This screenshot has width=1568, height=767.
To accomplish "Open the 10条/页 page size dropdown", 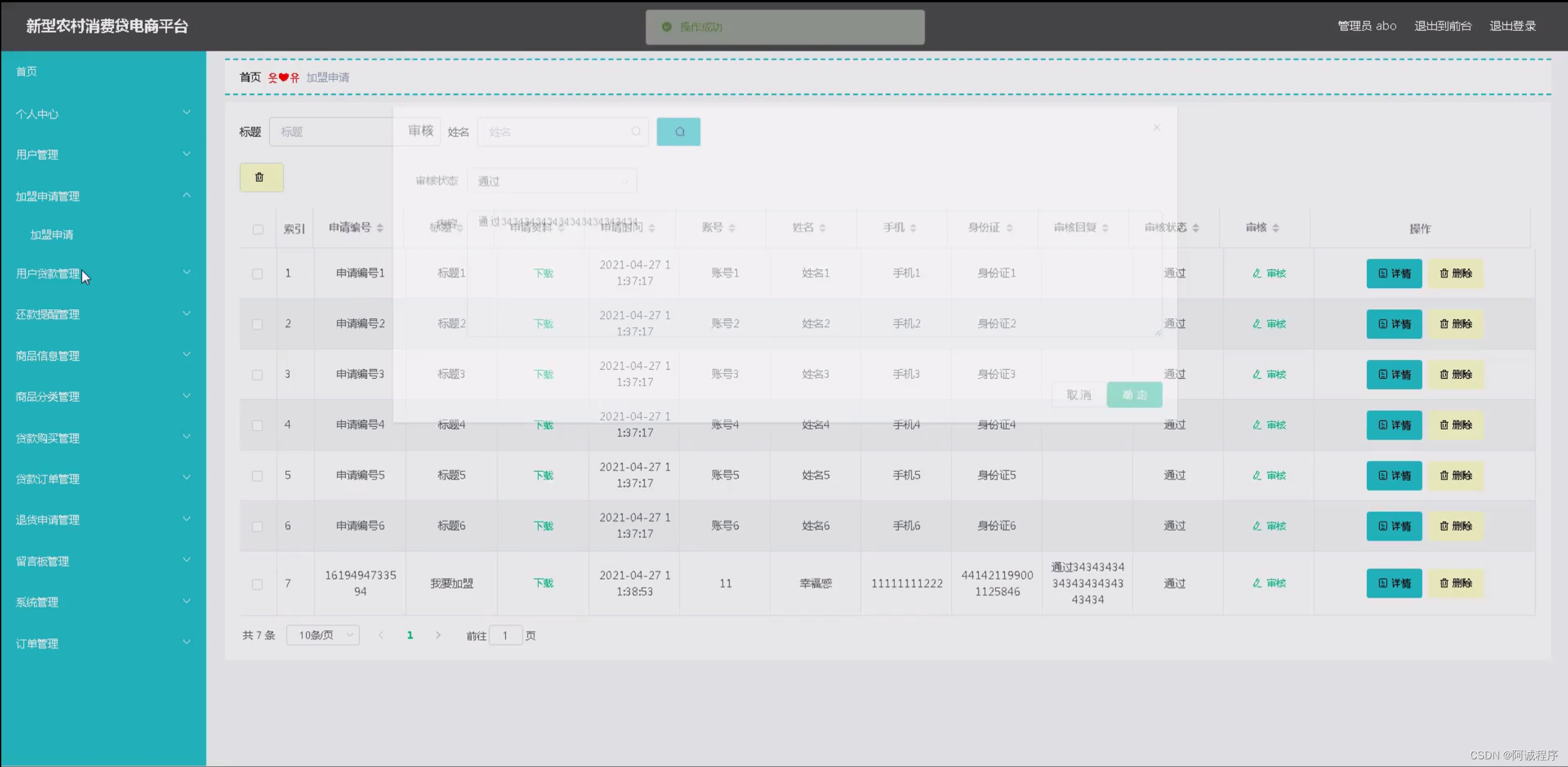I will tap(322, 635).
